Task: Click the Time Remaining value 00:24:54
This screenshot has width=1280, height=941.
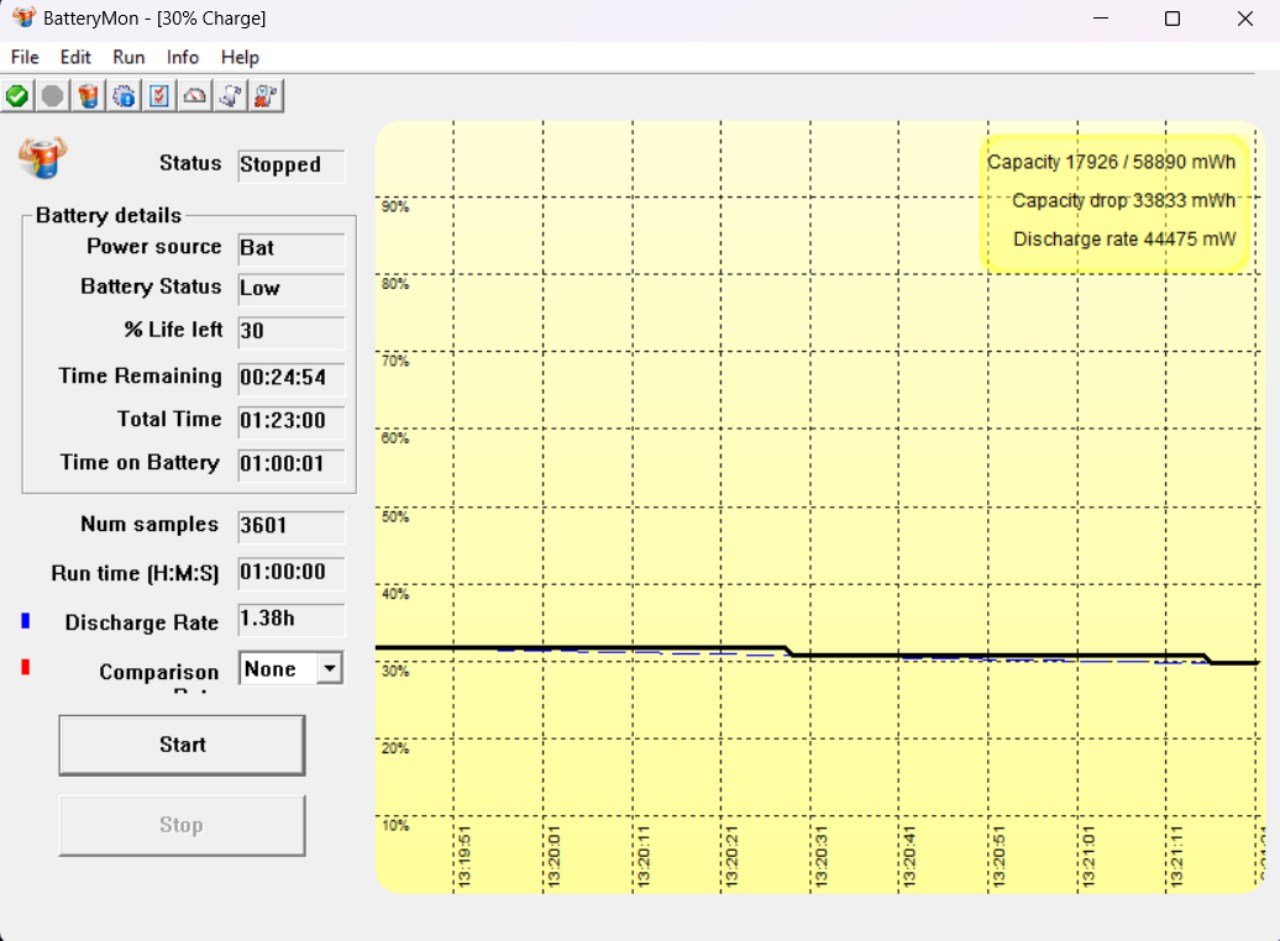Action: pos(291,378)
